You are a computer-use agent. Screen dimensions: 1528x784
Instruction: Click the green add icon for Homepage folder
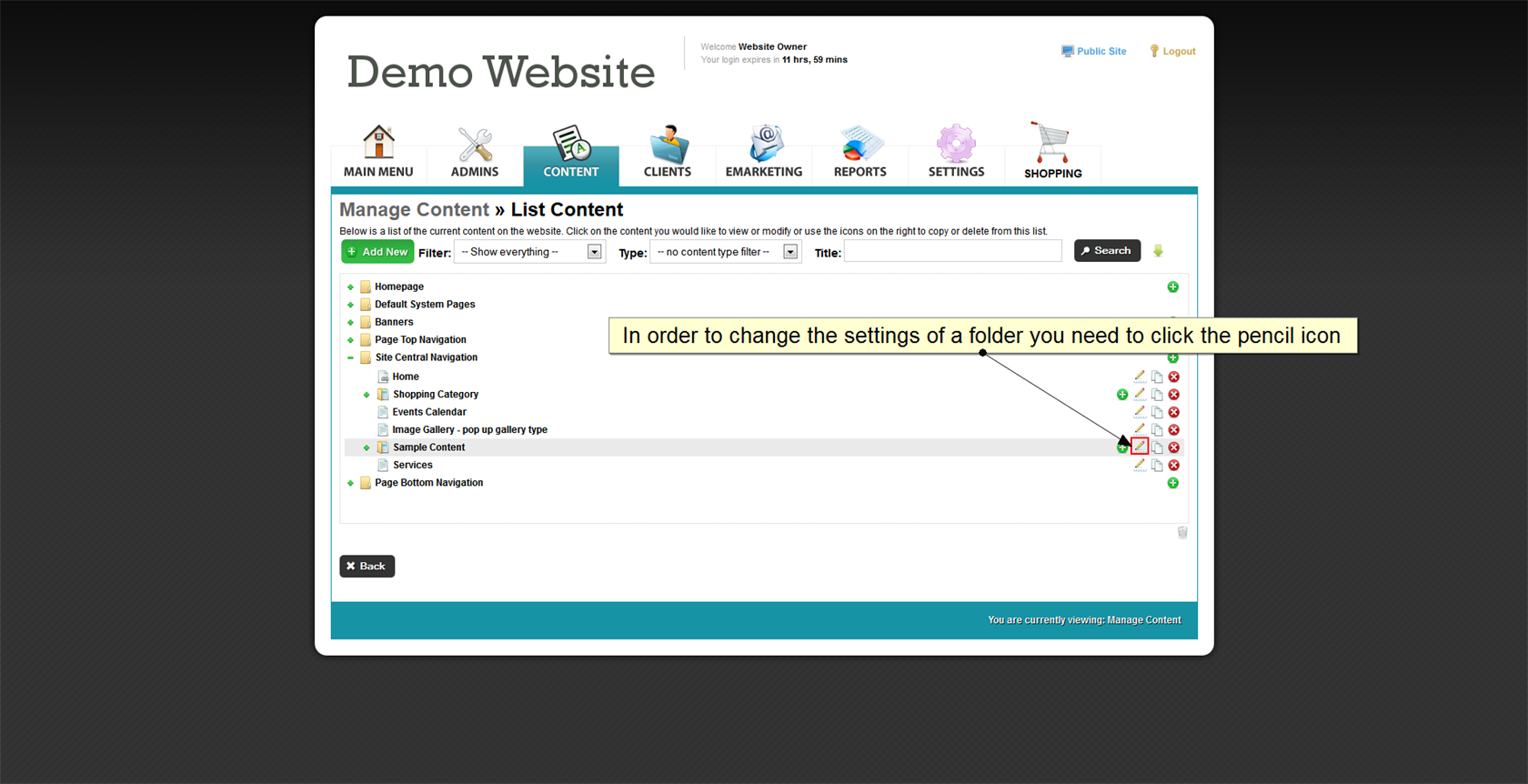(x=1172, y=287)
